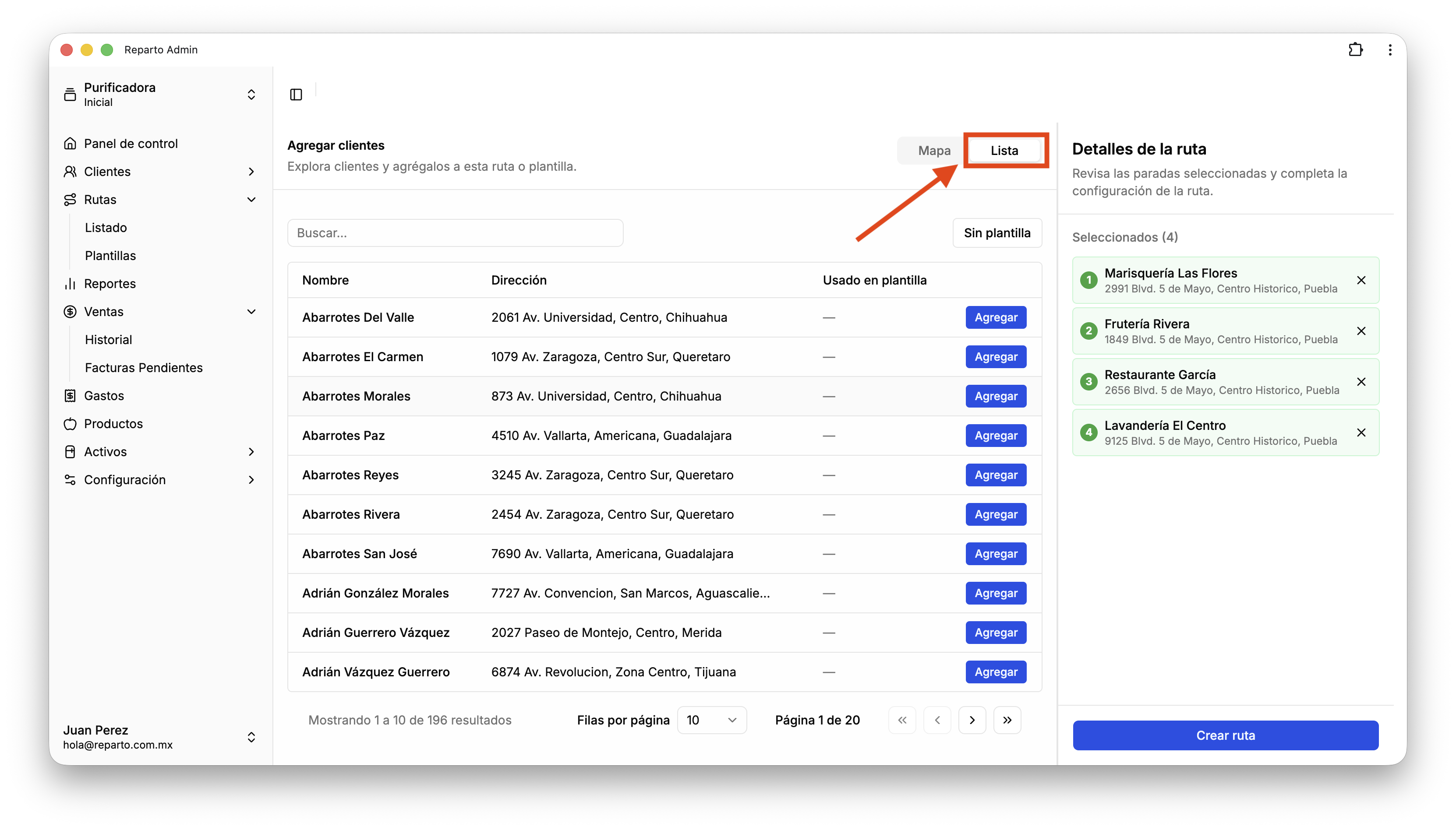
Task: Open Plantillas under Rutas
Action: click(x=110, y=256)
